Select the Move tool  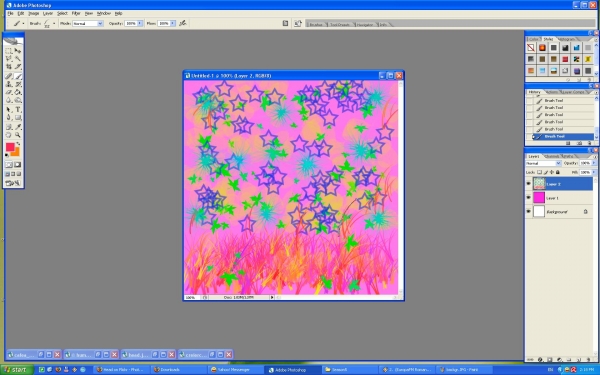coord(18,51)
